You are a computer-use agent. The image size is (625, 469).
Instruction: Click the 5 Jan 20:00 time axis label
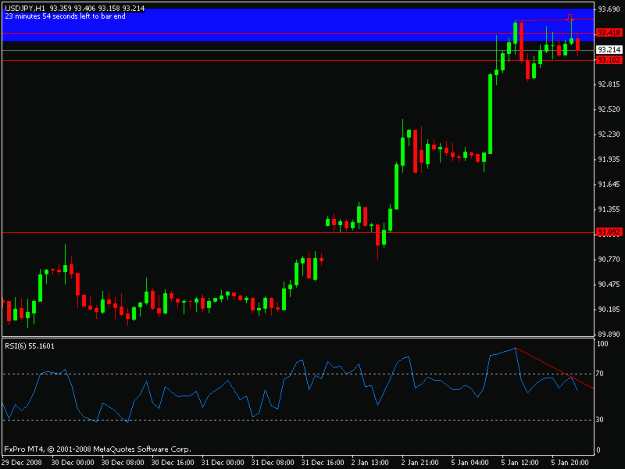[570, 463]
